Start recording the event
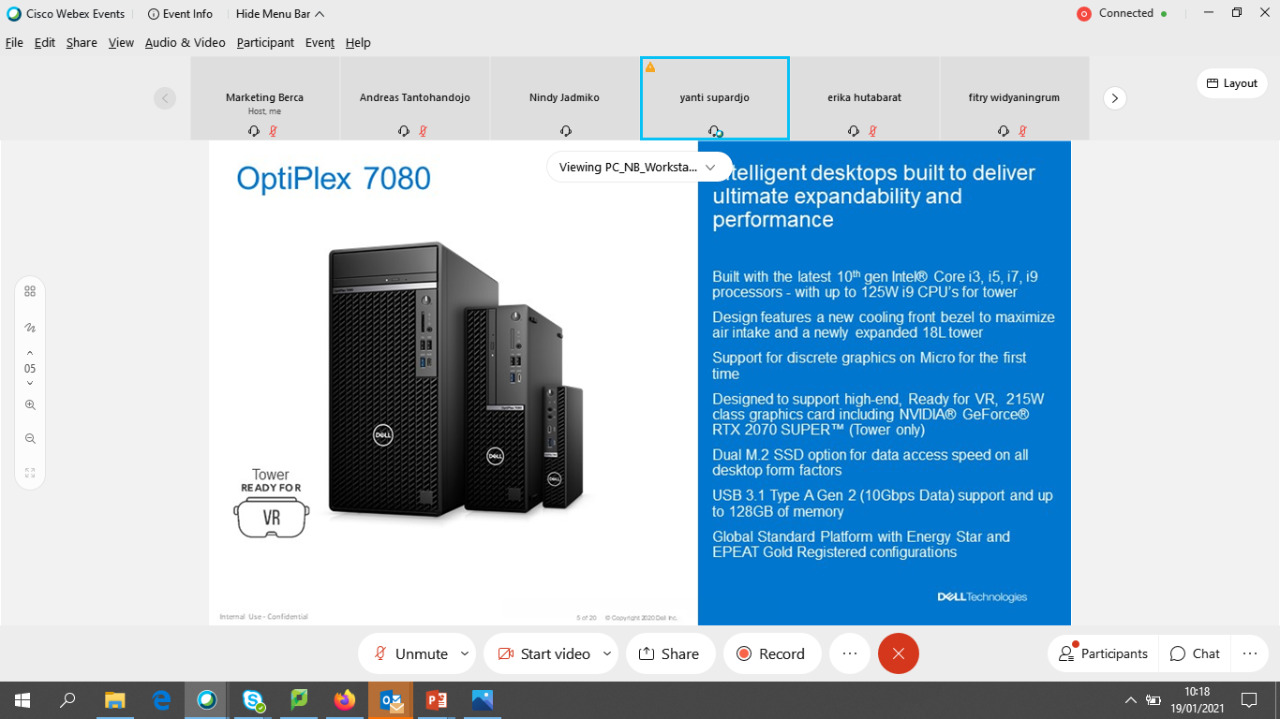 click(x=772, y=653)
